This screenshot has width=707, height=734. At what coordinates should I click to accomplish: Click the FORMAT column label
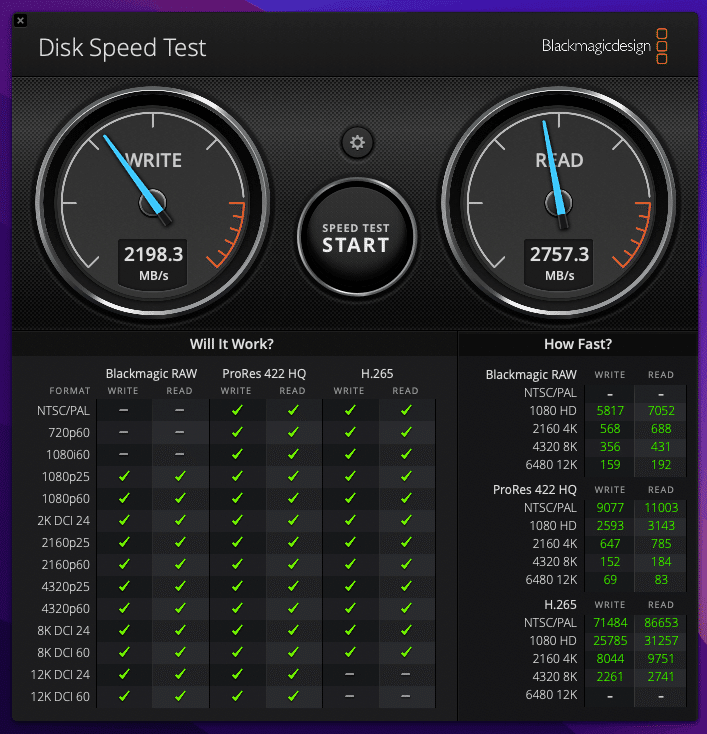click(70, 390)
